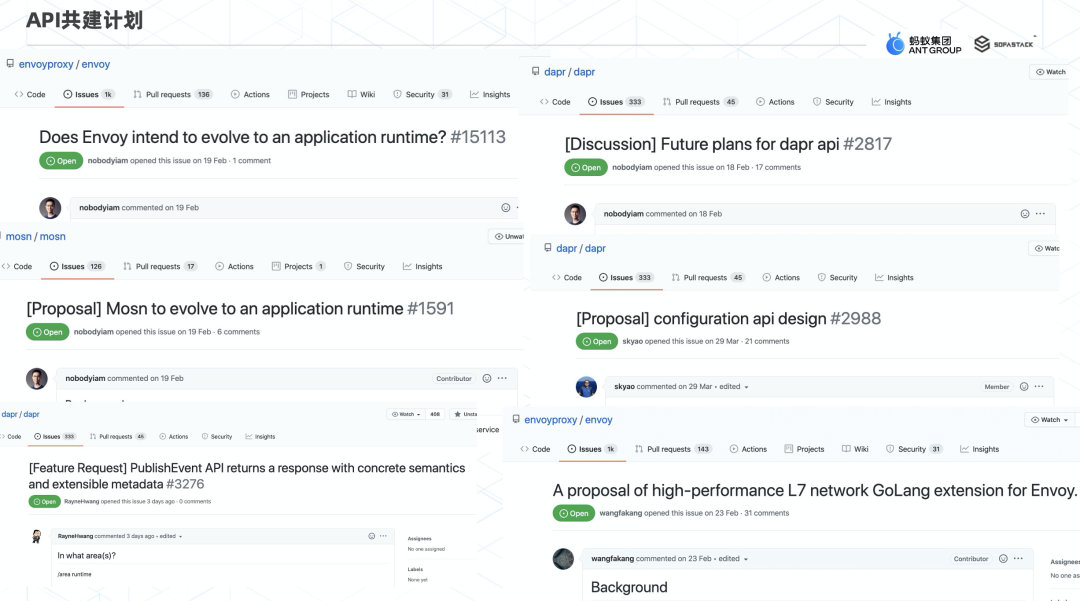The image size is (1080, 601).
Task: Click the SOFAStack logo in header
Action: [x=1004, y=44]
